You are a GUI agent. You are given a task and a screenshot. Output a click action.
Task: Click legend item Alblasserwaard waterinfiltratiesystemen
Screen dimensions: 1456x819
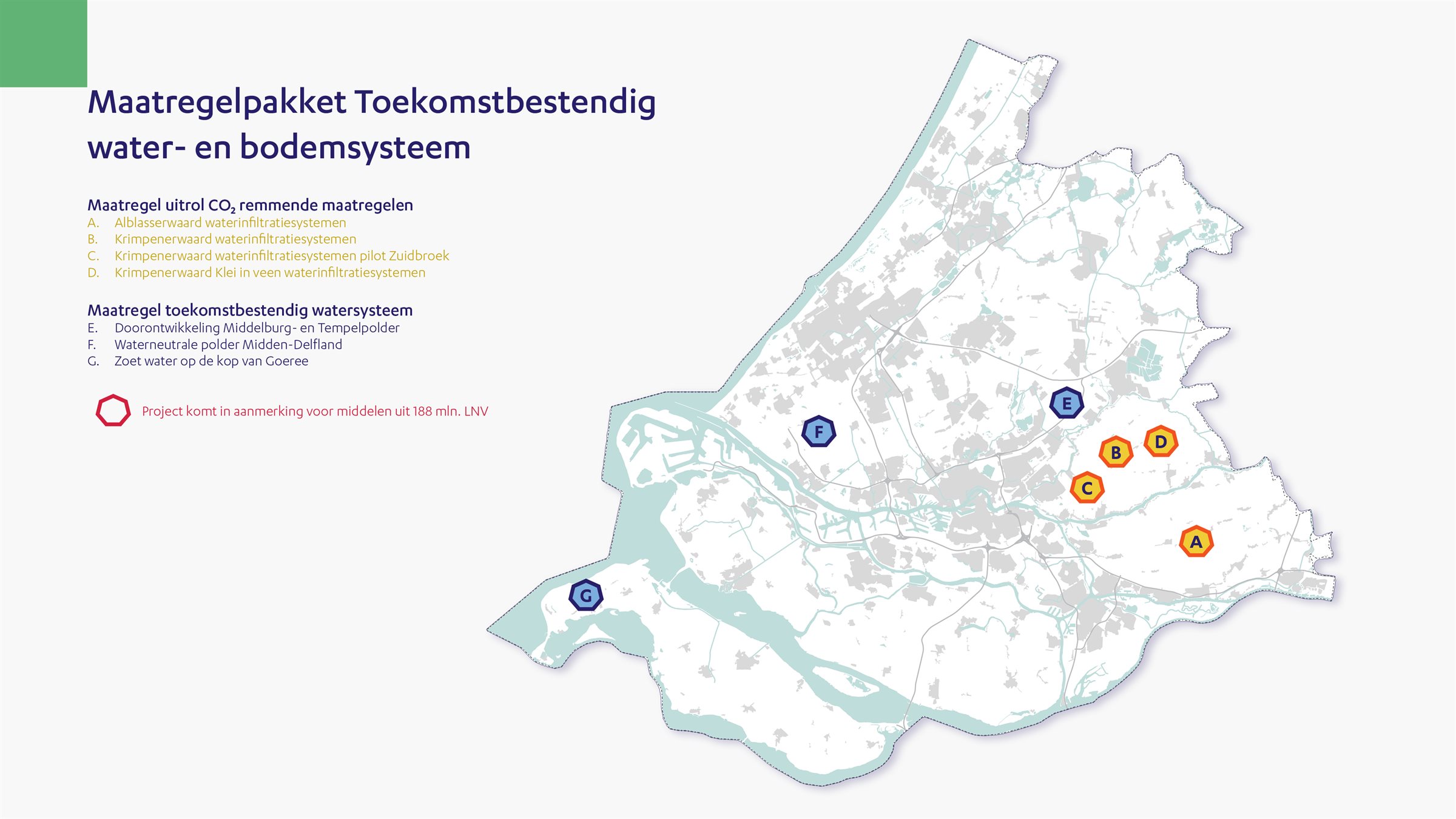tap(230, 223)
